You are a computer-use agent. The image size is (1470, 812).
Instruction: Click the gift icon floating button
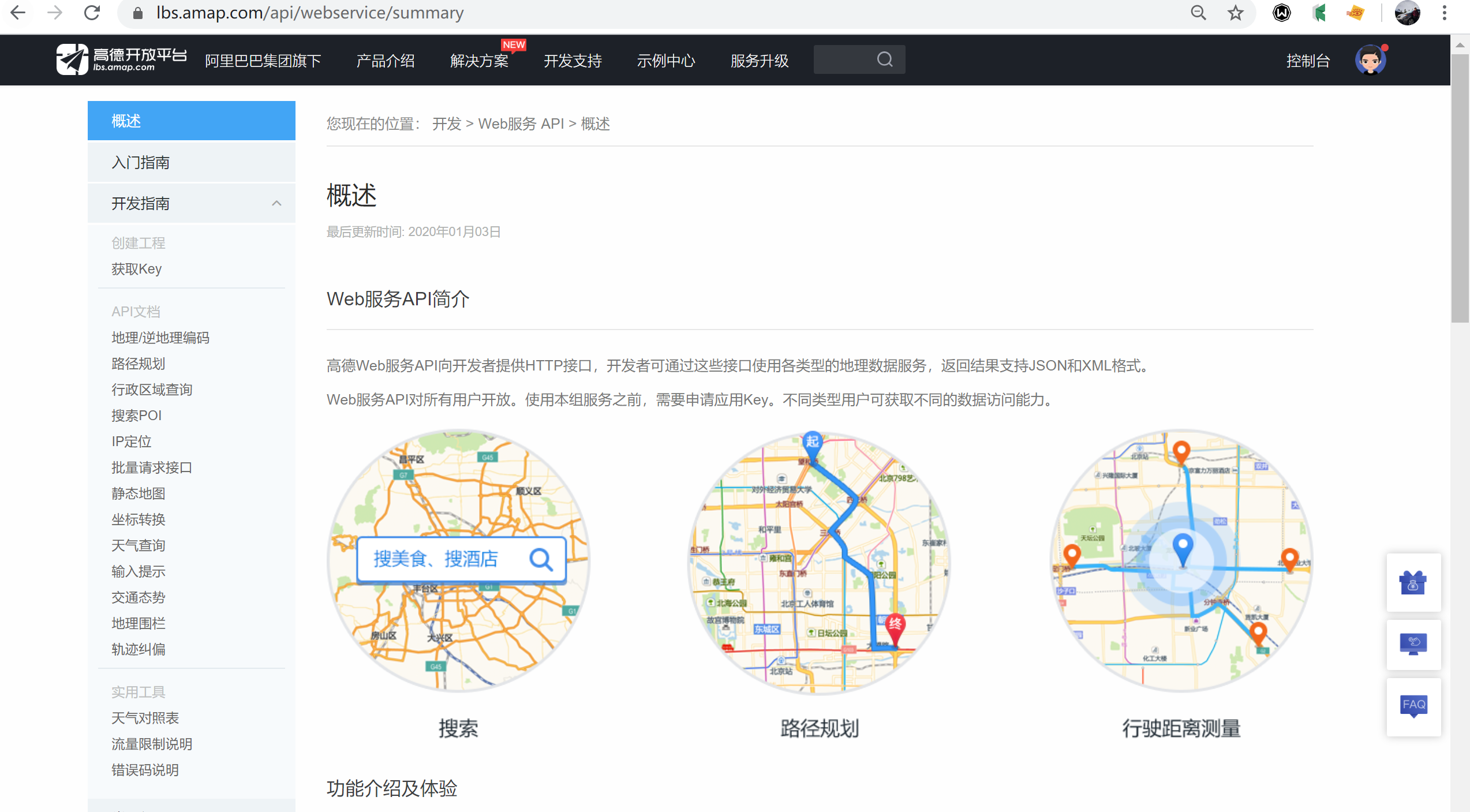pos(1413,583)
